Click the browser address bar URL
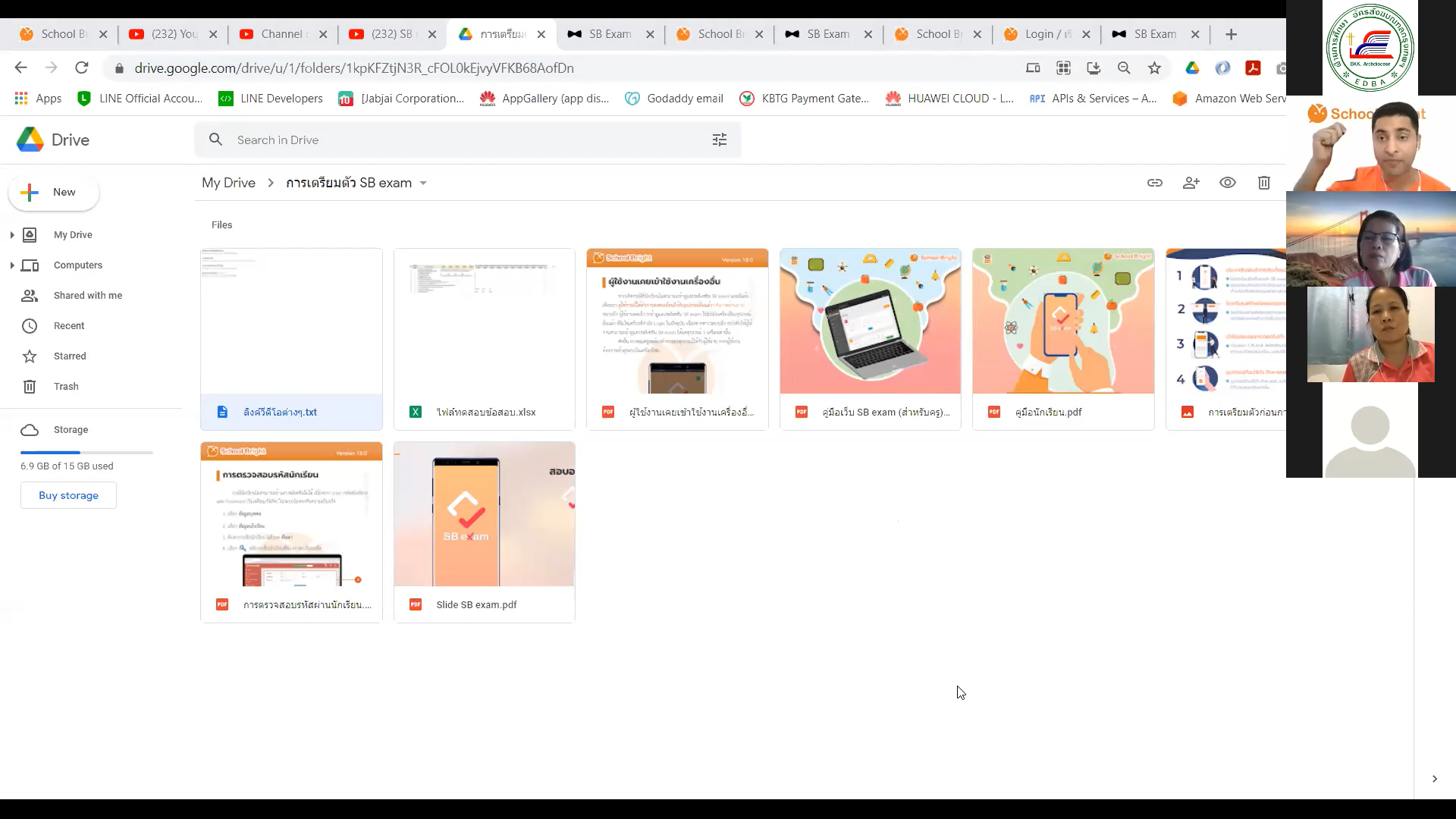The width and height of the screenshot is (1456, 819). click(354, 67)
